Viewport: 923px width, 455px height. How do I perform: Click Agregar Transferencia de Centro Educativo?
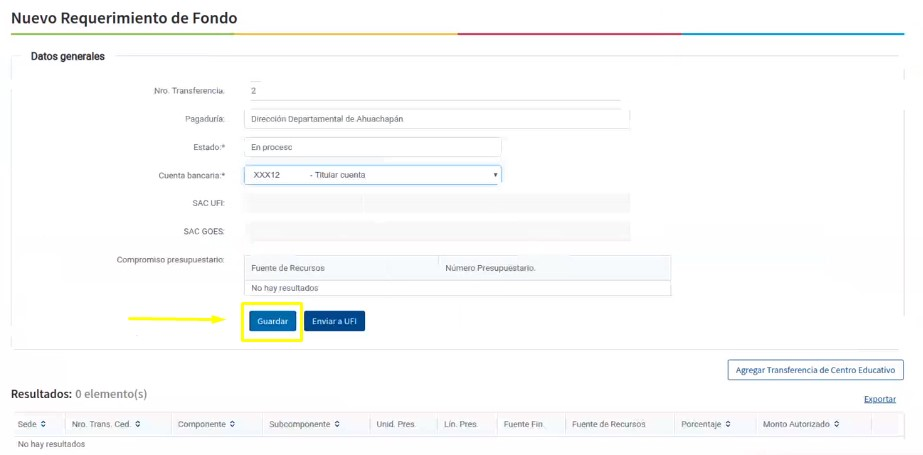(815, 370)
